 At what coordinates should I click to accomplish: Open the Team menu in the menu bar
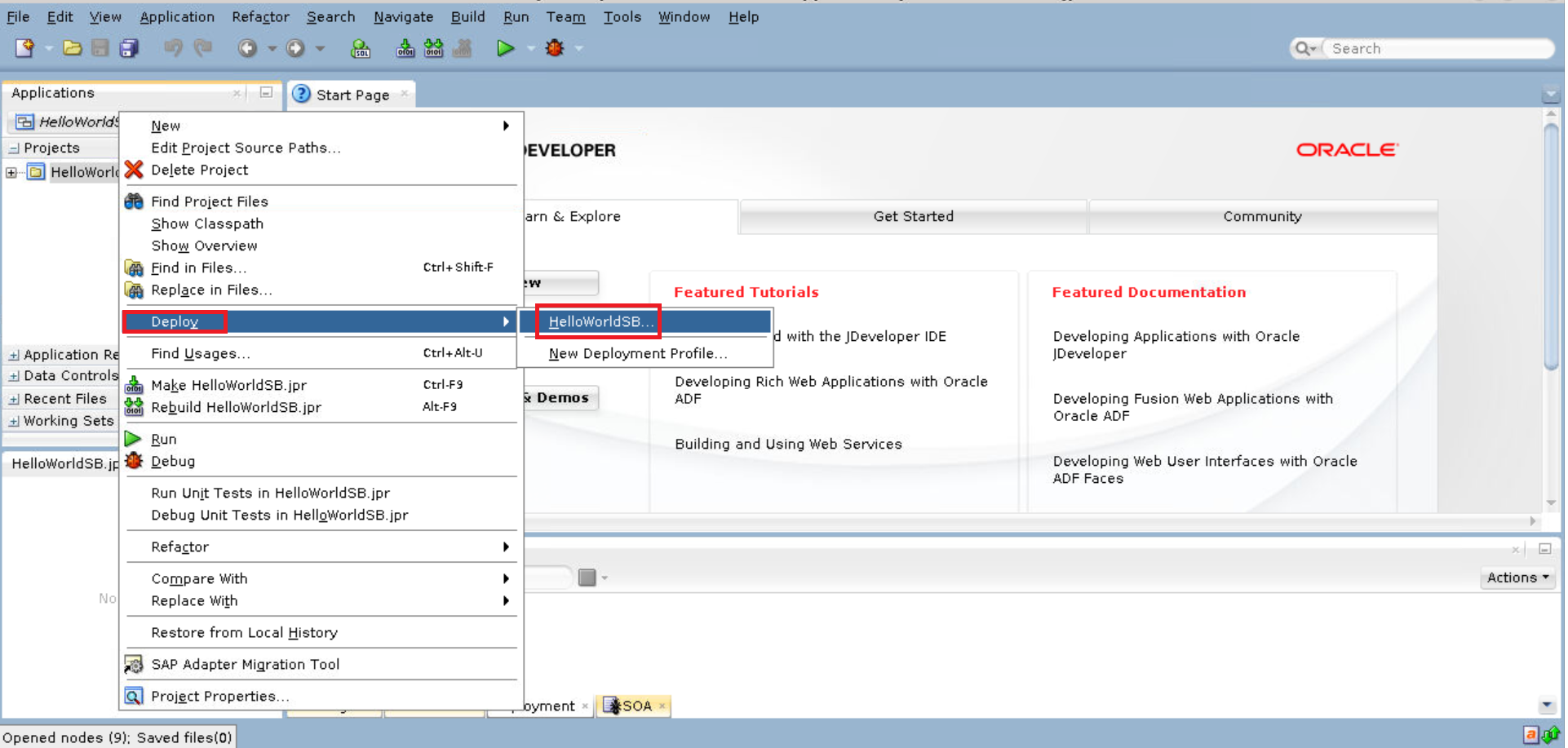point(565,16)
